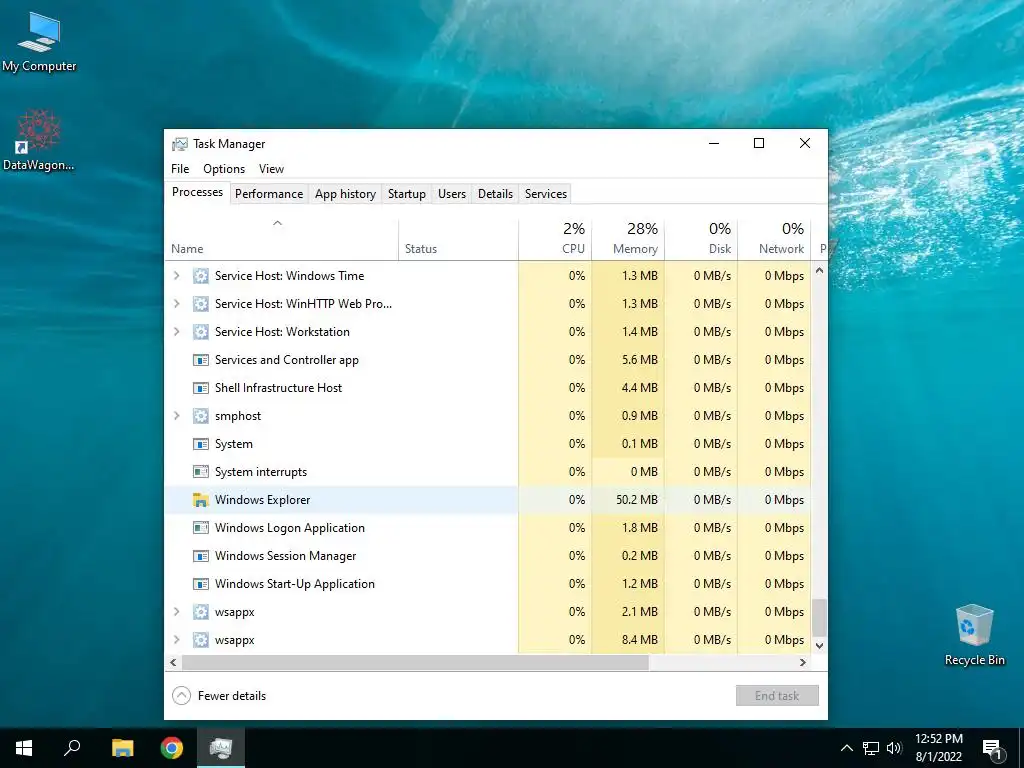Image resolution: width=1024 pixels, height=768 pixels.
Task: Sort processes by CPU column
Action: pyautogui.click(x=555, y=240)
